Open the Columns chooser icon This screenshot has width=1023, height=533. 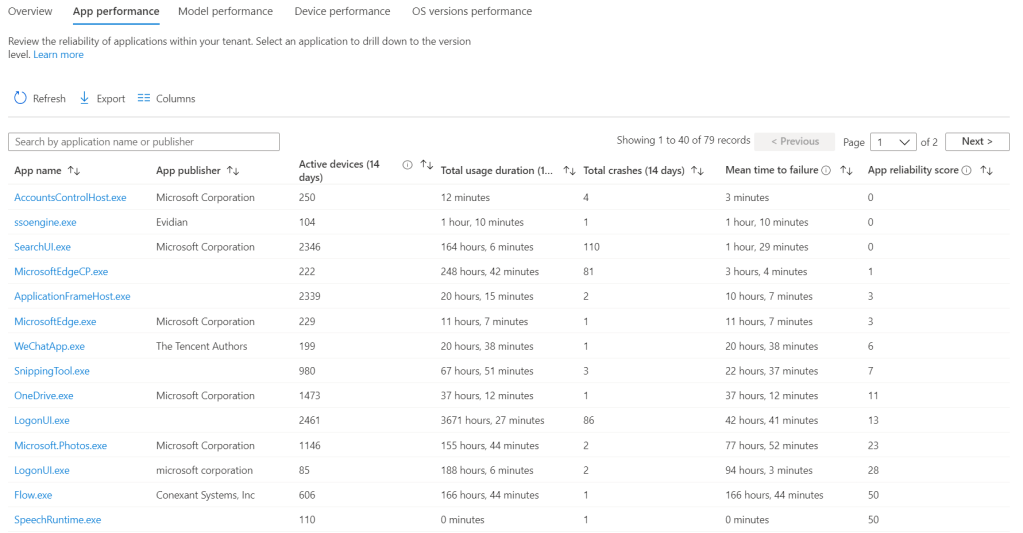click(144, 98)
